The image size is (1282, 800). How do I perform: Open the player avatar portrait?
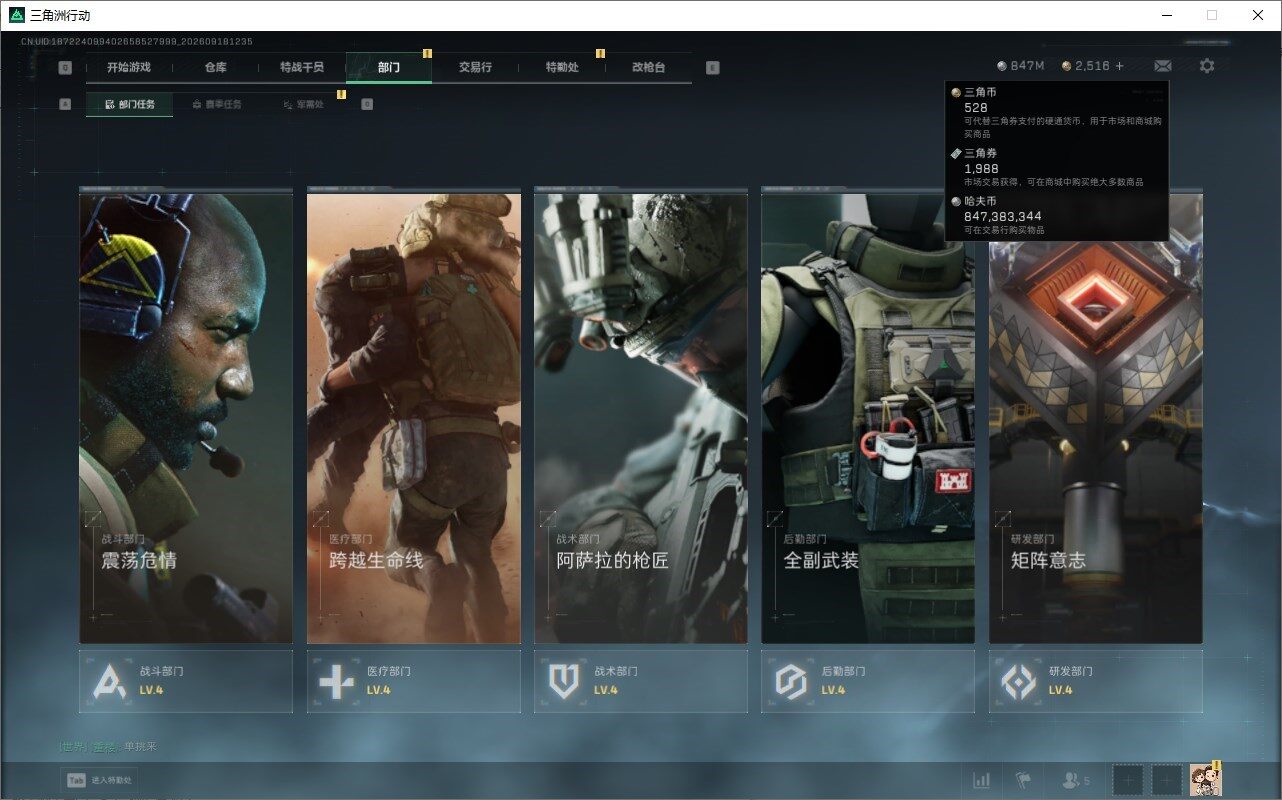click(1205, 779)
